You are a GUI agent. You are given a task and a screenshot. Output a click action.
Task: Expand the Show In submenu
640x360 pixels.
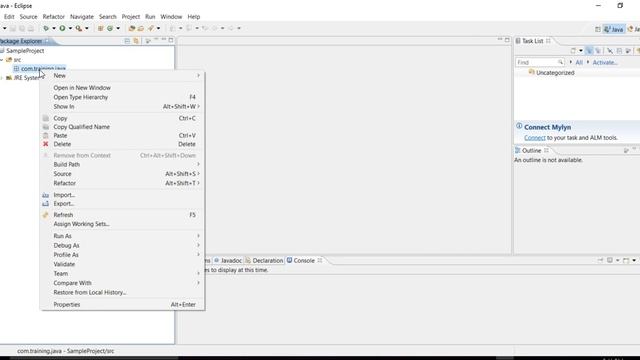pos(122,107)
